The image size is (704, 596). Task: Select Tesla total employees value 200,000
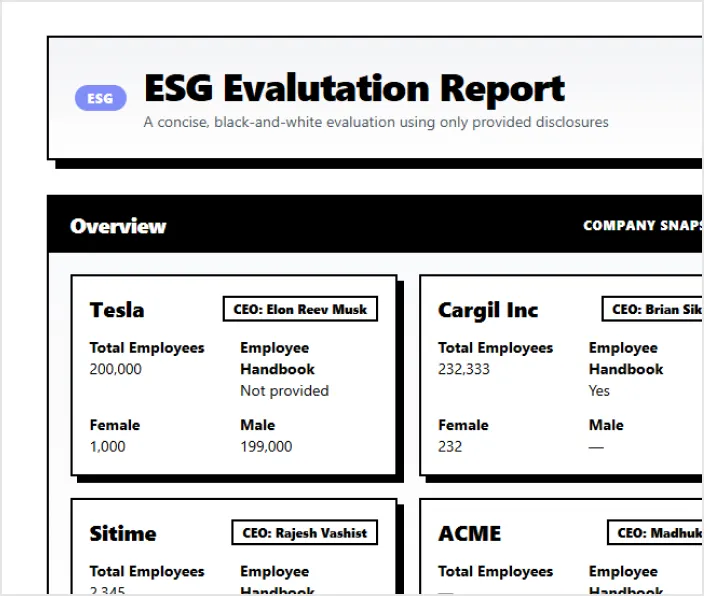(x=115, y=369)
